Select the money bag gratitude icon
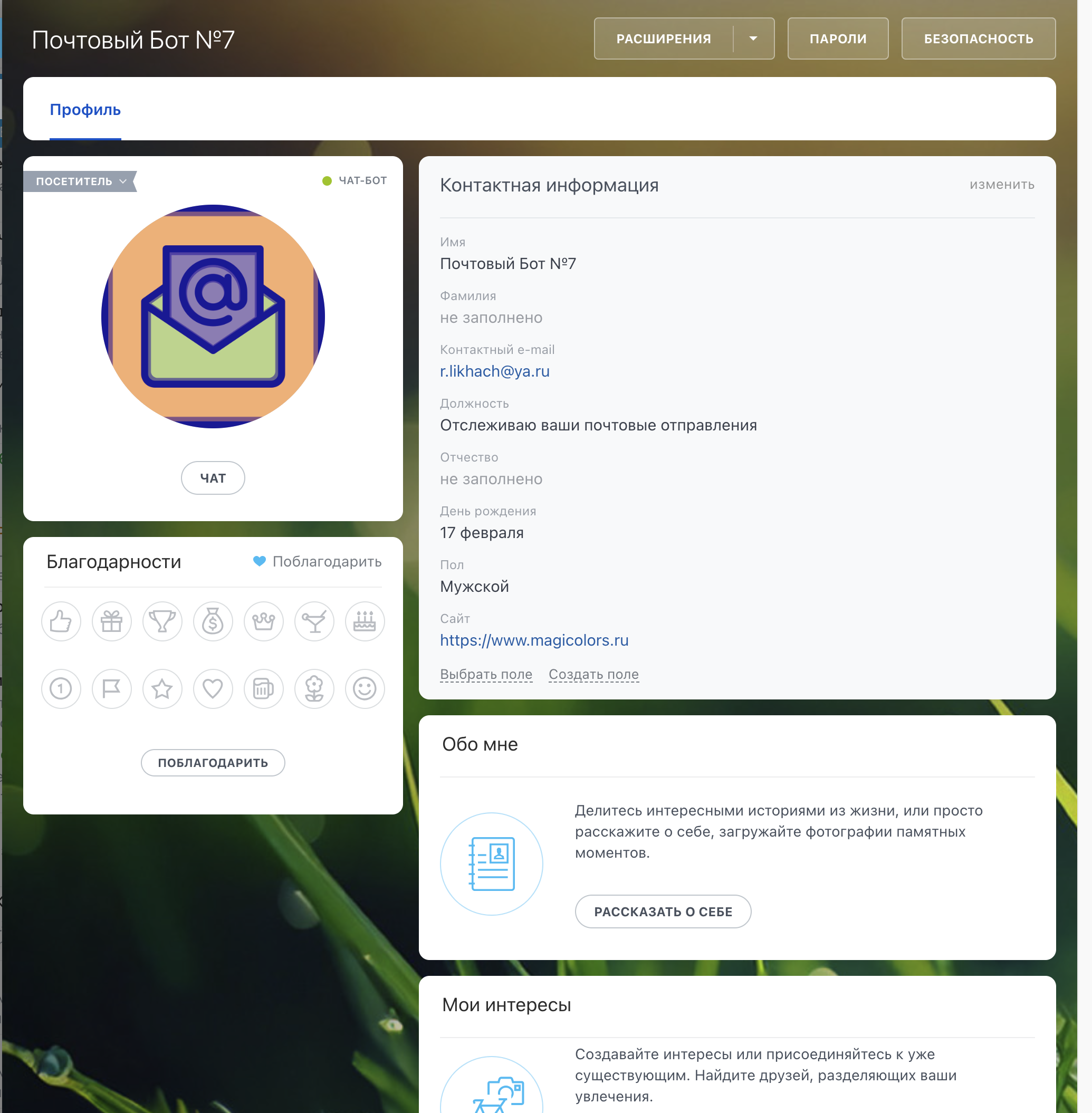Screen dimensions: 1092x1113 213,621
